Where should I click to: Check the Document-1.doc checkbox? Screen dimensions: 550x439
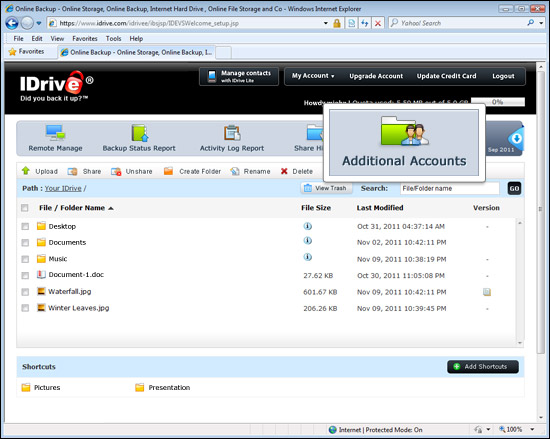[25, 276]
